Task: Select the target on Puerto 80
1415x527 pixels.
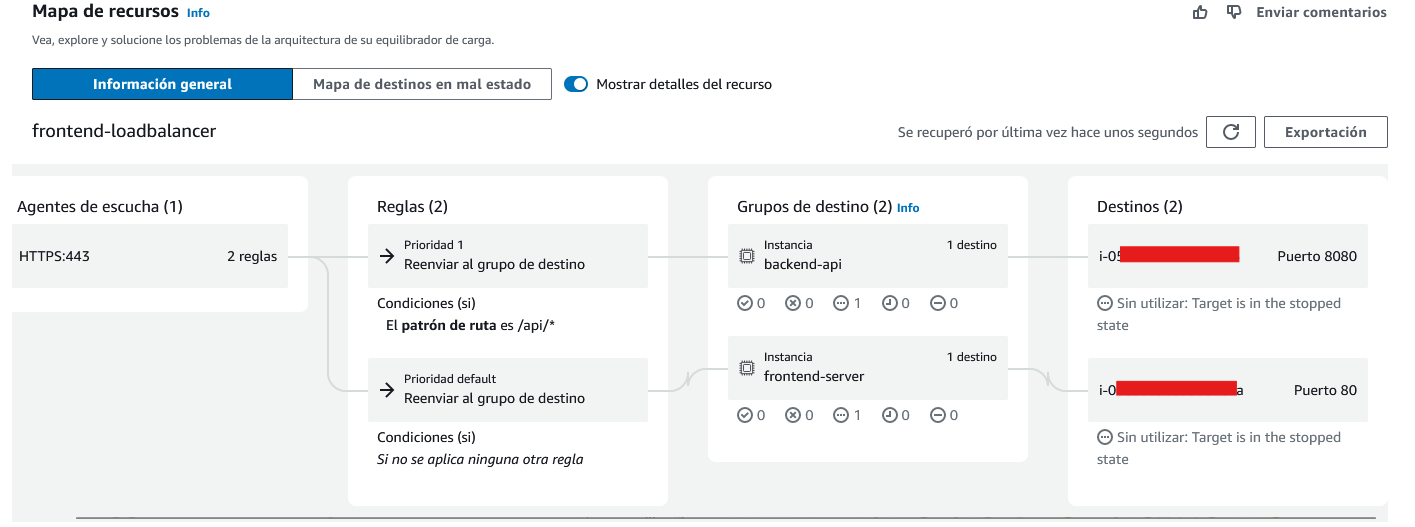Action: 1227,390
